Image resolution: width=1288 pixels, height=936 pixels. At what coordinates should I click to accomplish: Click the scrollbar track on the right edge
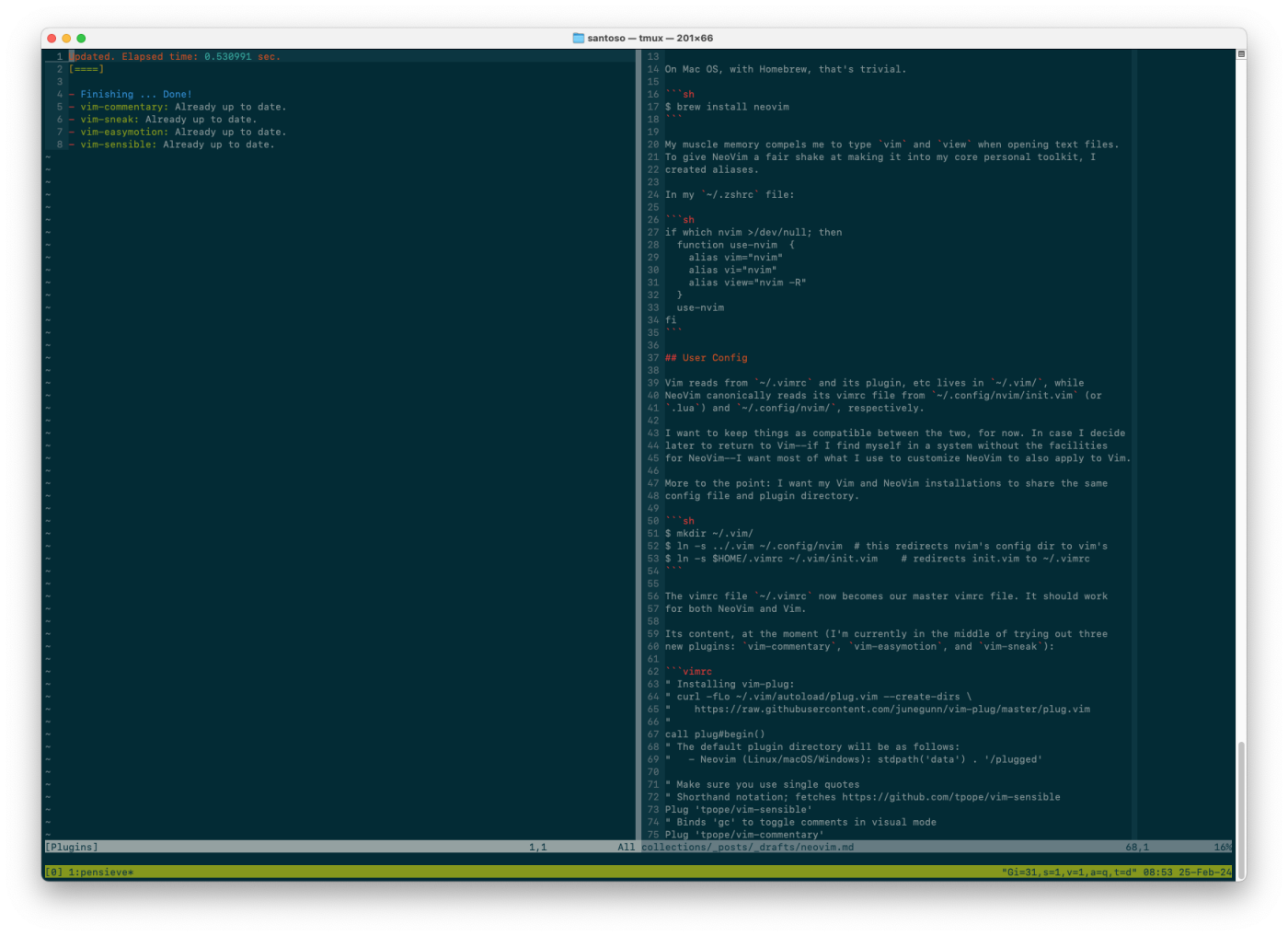point(1241,368)
